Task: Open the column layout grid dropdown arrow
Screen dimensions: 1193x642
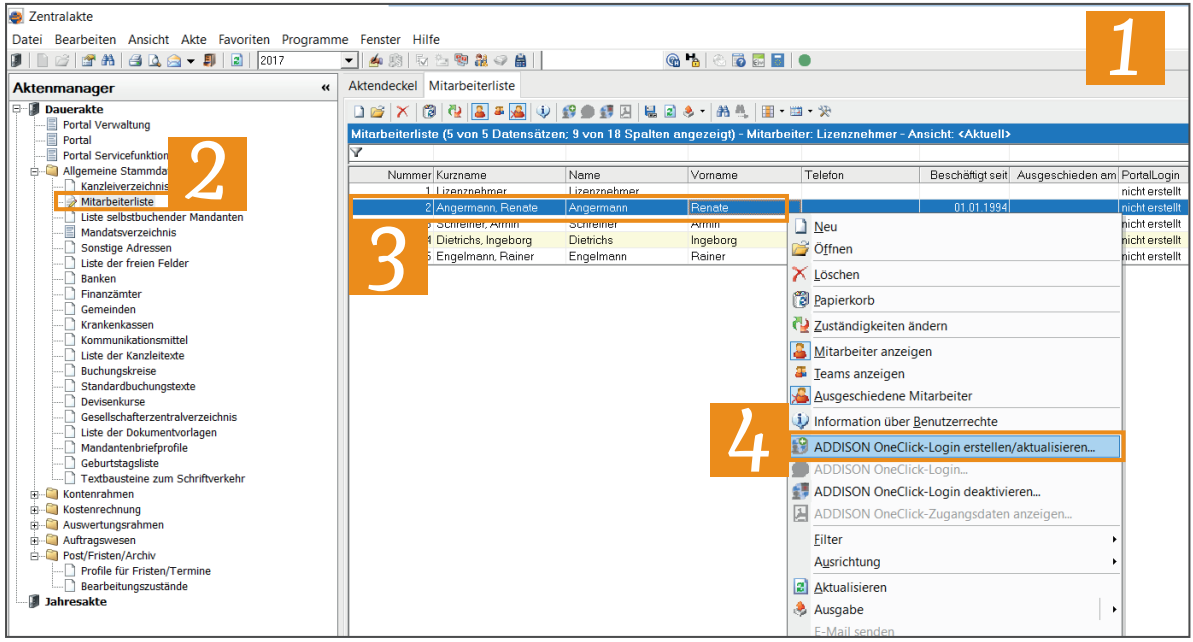Action: click(781, 112)
